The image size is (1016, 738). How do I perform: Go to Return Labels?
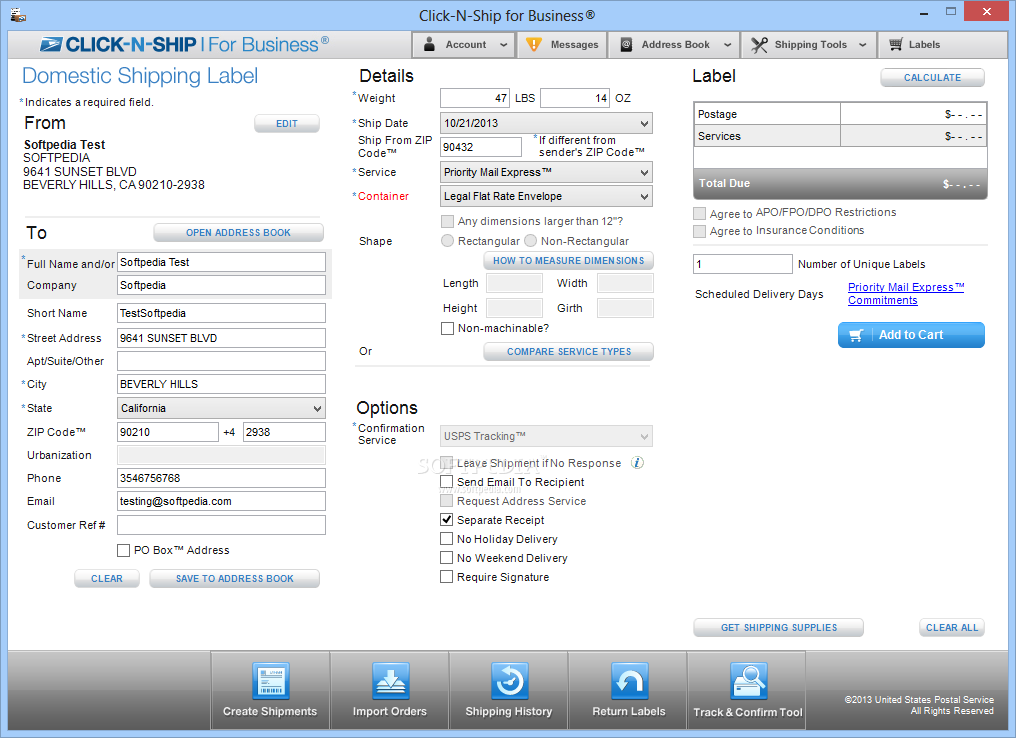(x=629, y=690)
